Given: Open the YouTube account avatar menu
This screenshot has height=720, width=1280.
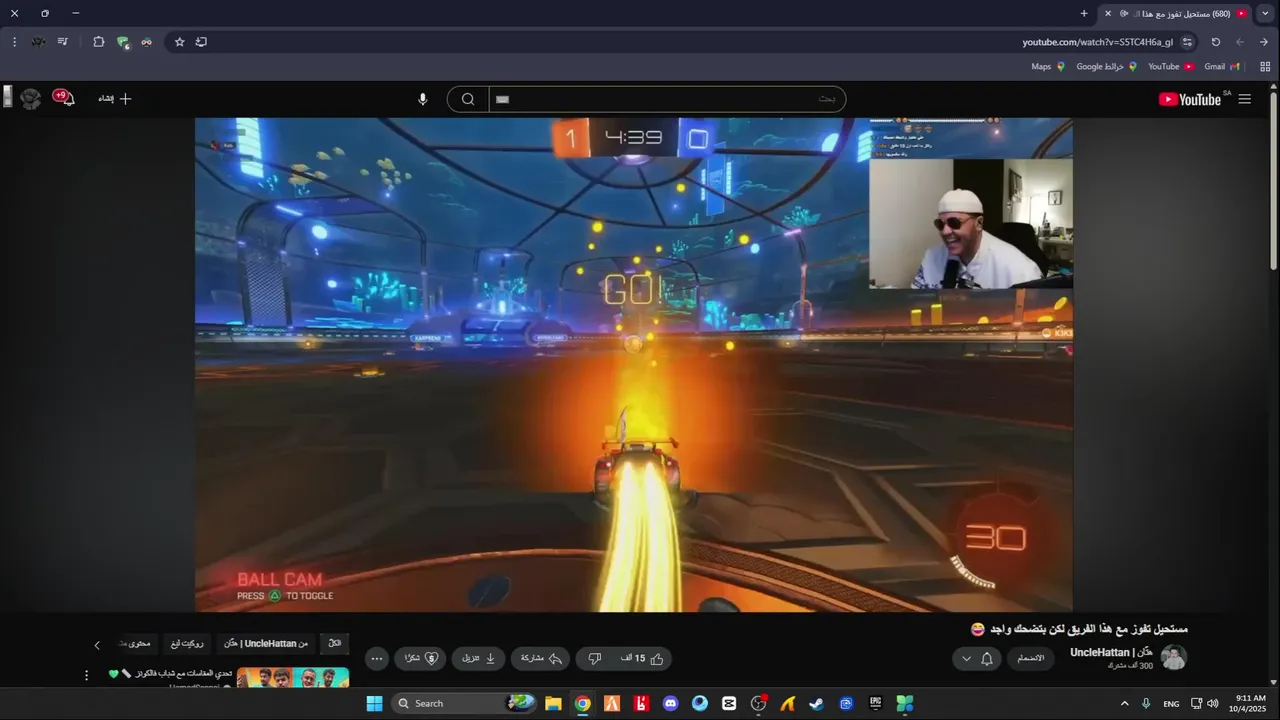Looking at the screenshot, I should point(31,98).
